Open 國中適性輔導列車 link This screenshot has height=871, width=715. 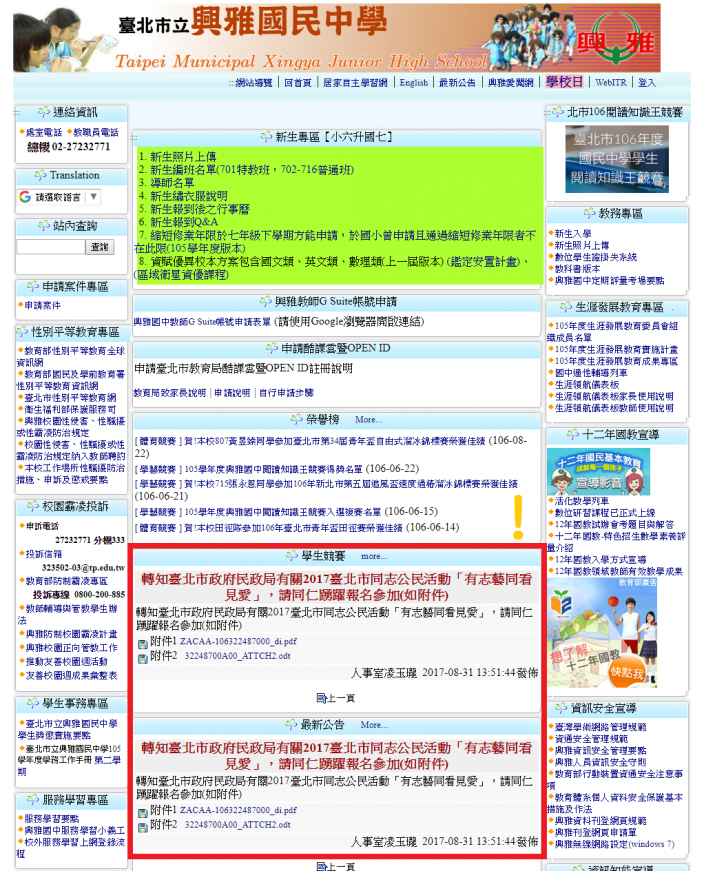[x=591, y=373]
